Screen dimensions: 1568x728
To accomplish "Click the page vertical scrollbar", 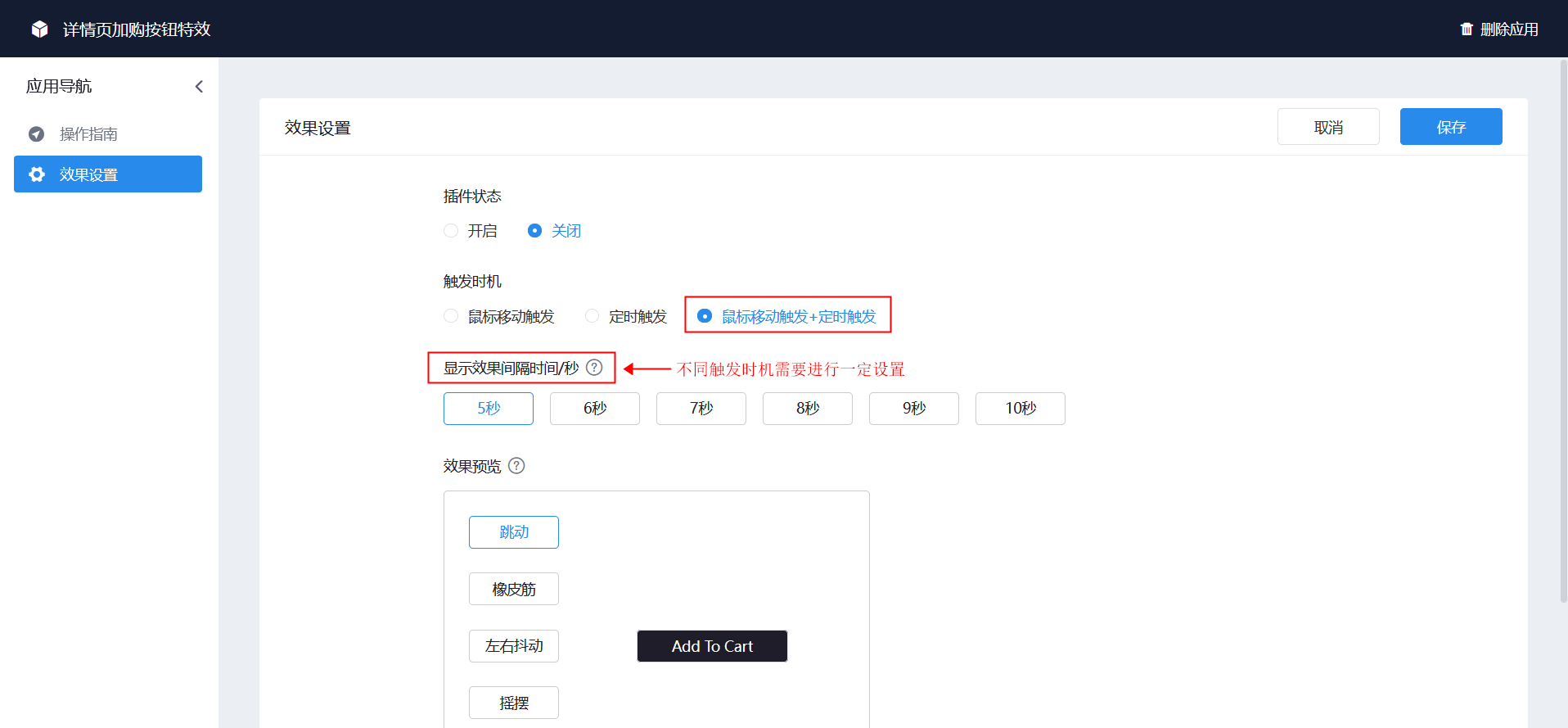I will [x=1563, y=331].
